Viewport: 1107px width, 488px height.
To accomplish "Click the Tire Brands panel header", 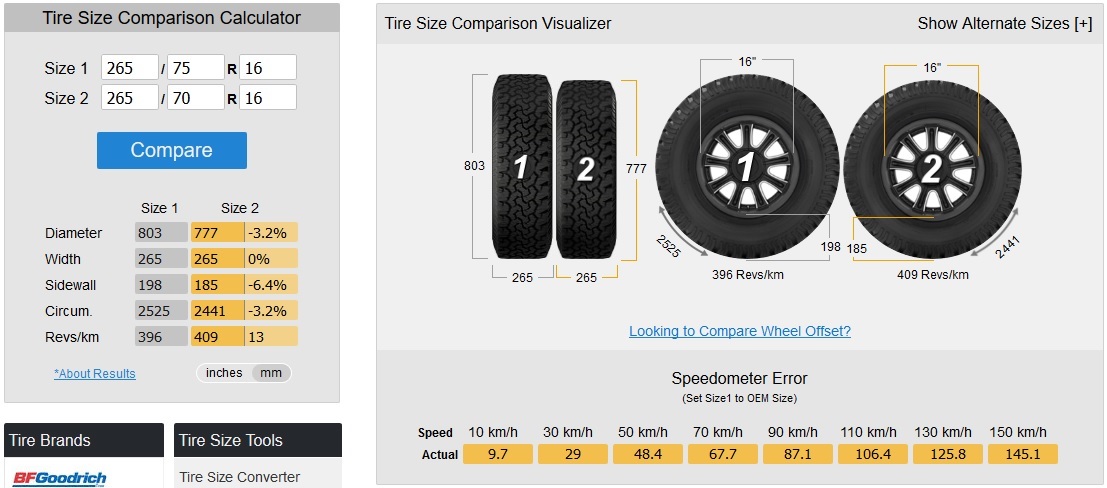I will (84, 440).
